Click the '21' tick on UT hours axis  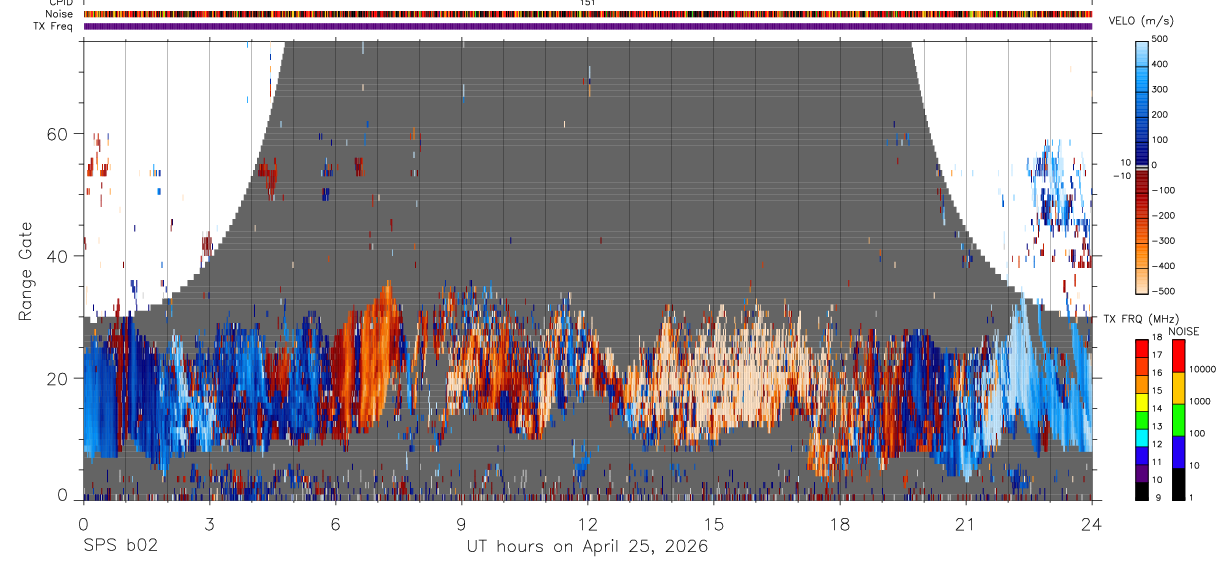click(965, 524)
